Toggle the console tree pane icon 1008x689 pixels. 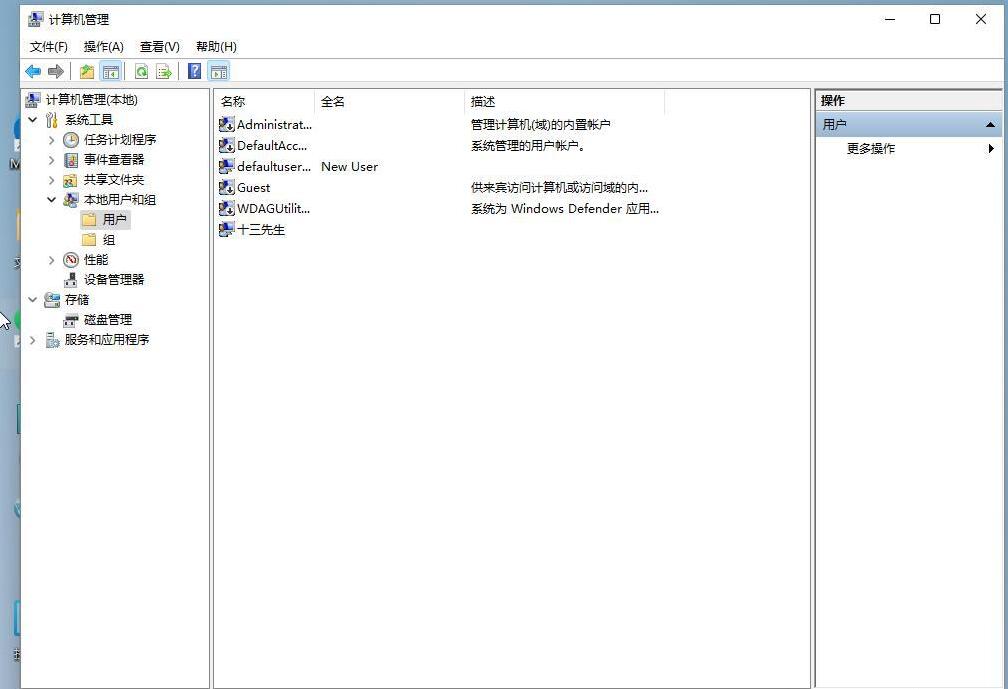111,71
